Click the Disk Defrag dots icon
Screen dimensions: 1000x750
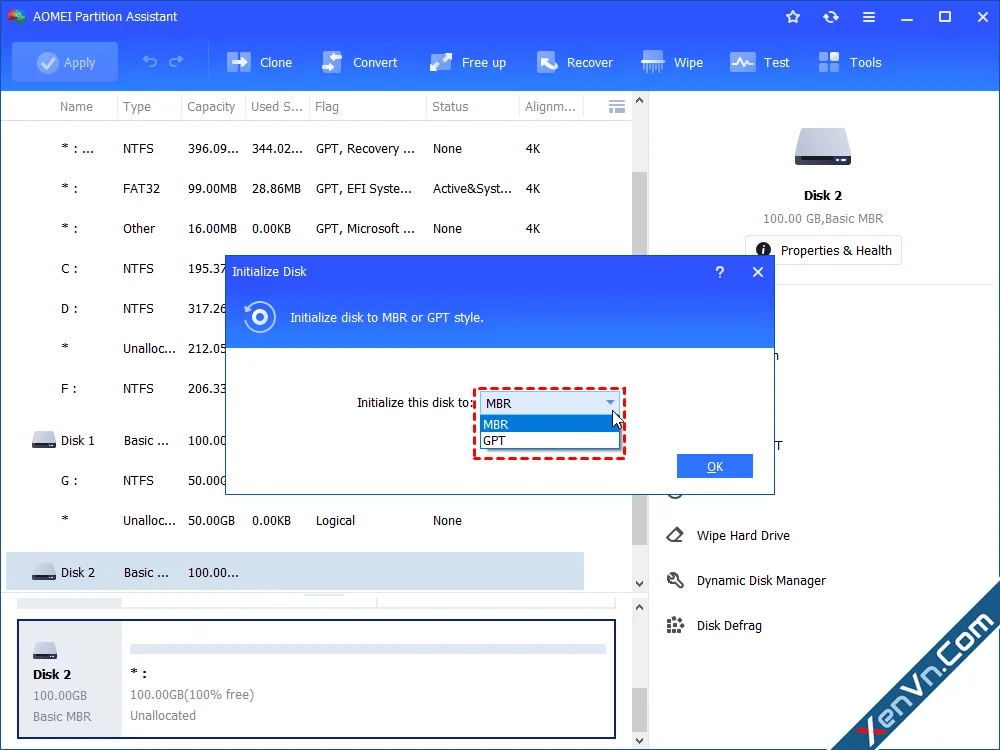click(675, 625)
